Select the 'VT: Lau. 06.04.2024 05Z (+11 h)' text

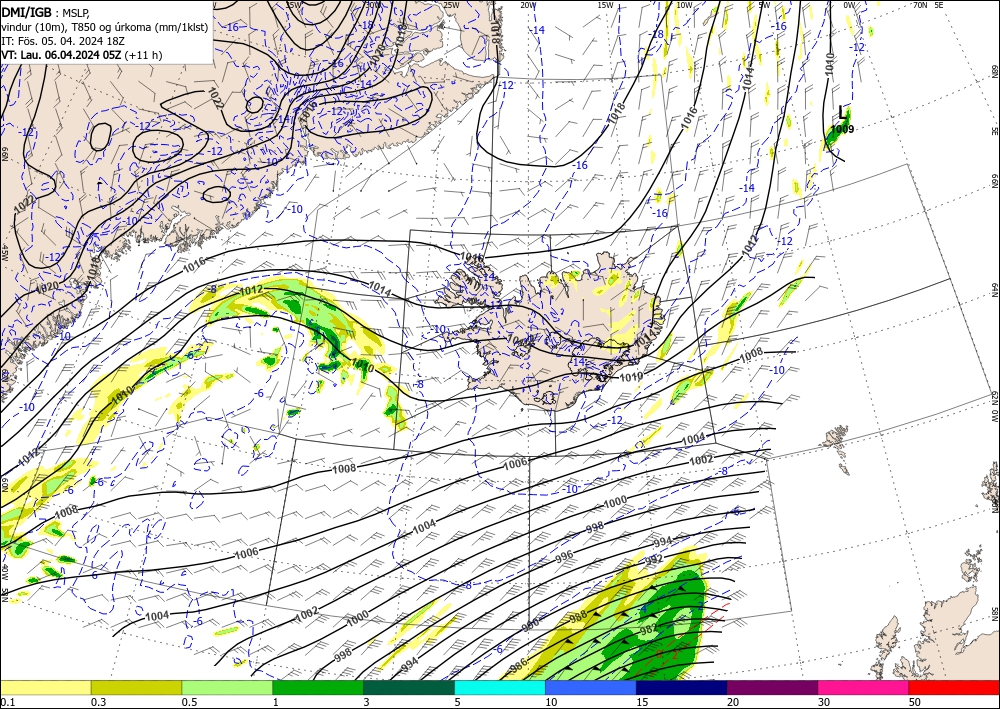click(x=82, y=55)
